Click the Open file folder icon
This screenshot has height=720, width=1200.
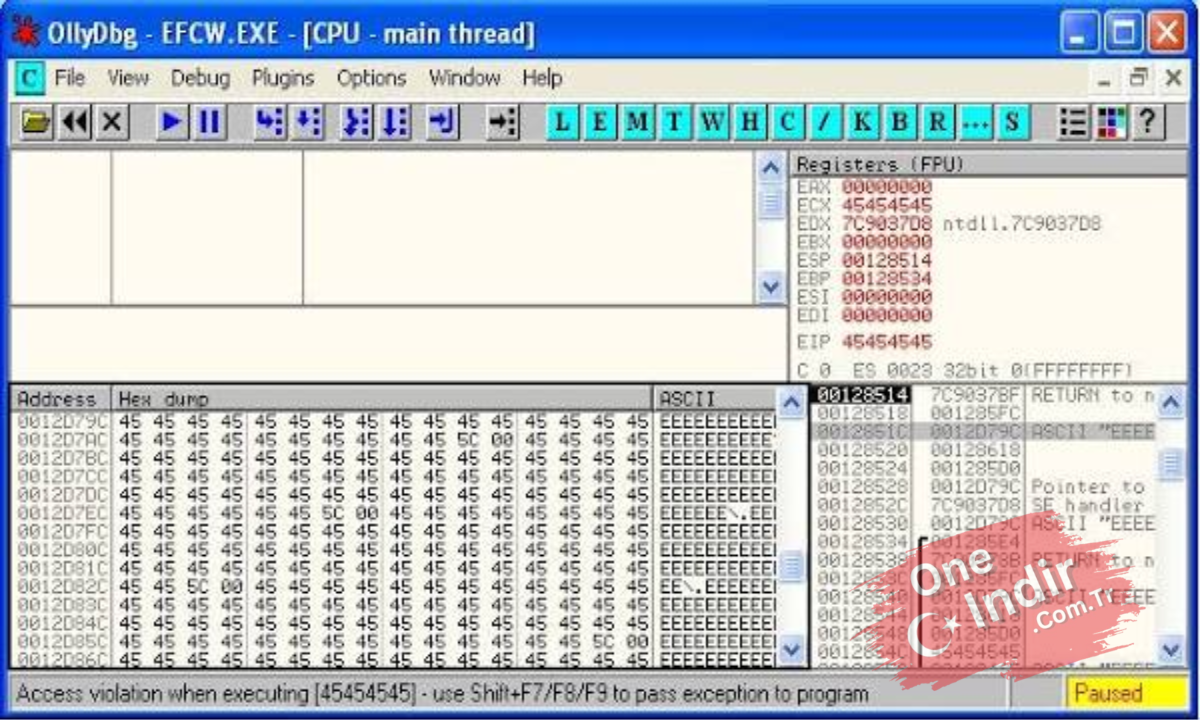click(x=36, y=122)
